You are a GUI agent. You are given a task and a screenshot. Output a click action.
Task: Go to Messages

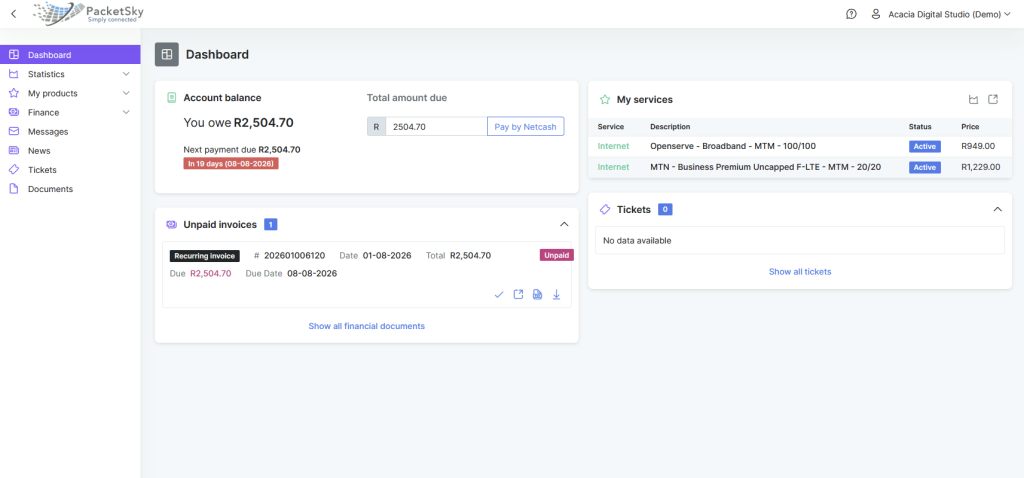pos(70,131)
